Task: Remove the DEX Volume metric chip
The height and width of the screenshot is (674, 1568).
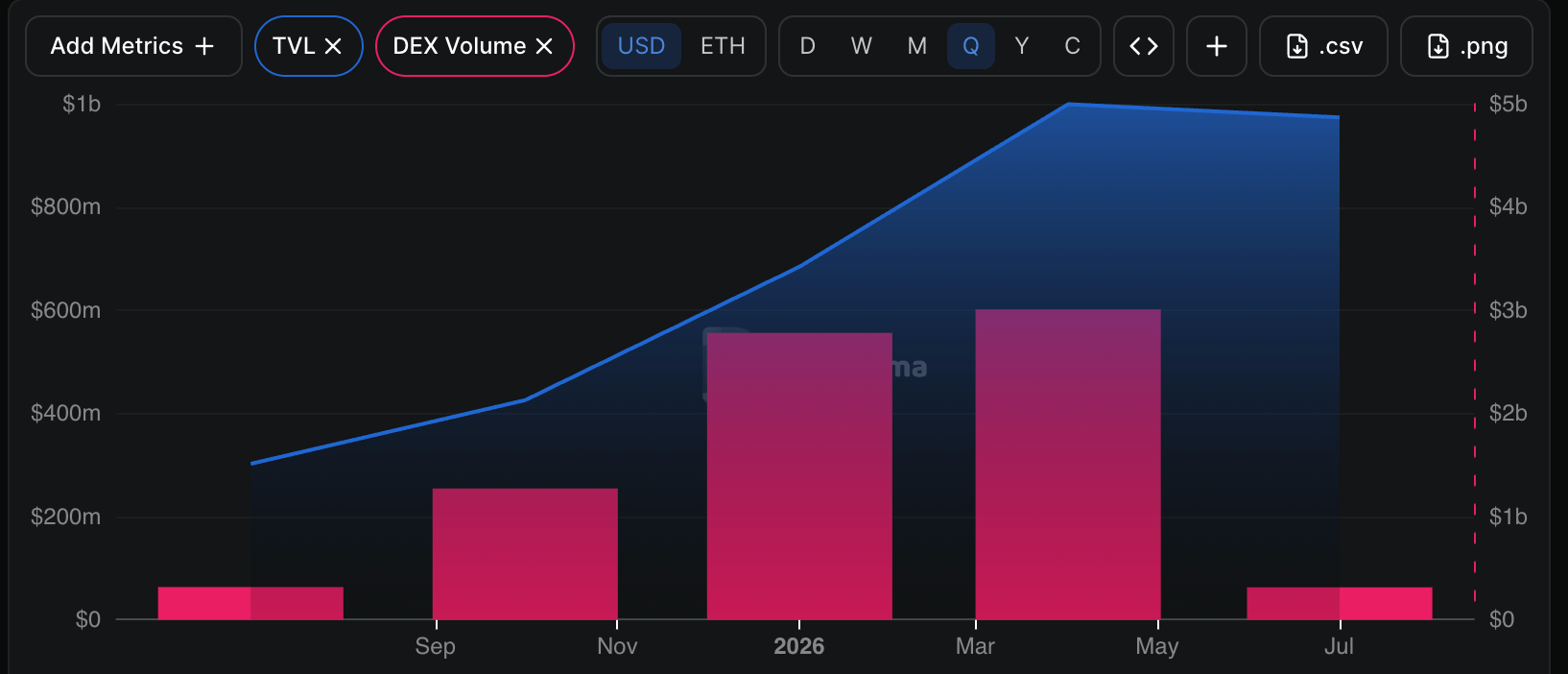Action: click(544, 46)
